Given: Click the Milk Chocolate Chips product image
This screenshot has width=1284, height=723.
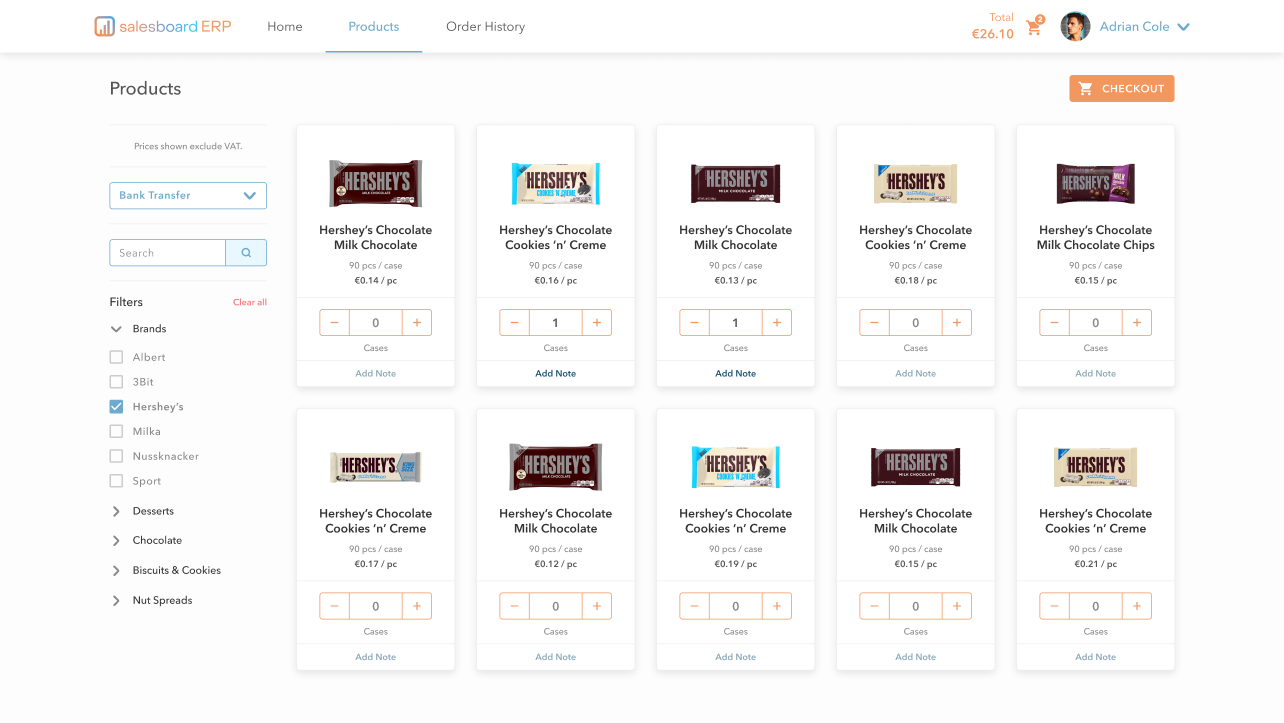Looking at the screenshot, I should point(1096,184).
